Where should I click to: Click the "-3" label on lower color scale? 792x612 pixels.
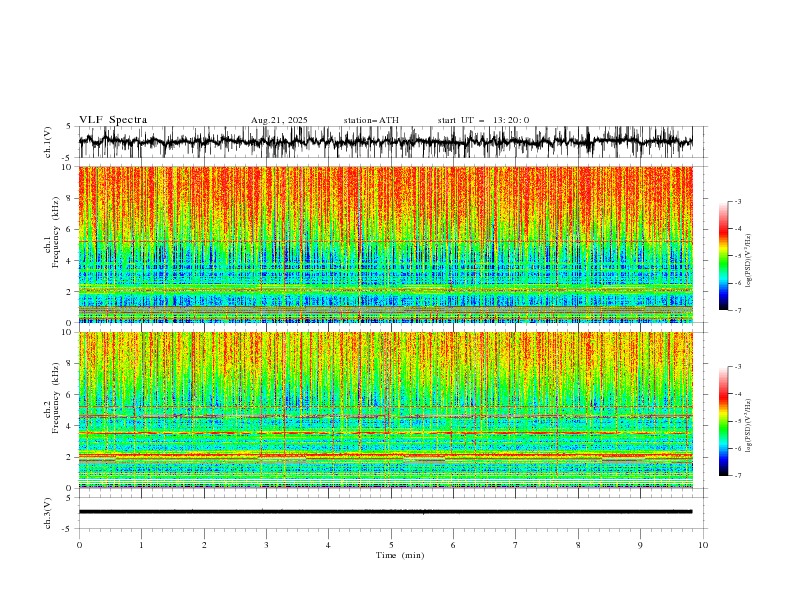[x=738, y=367]
